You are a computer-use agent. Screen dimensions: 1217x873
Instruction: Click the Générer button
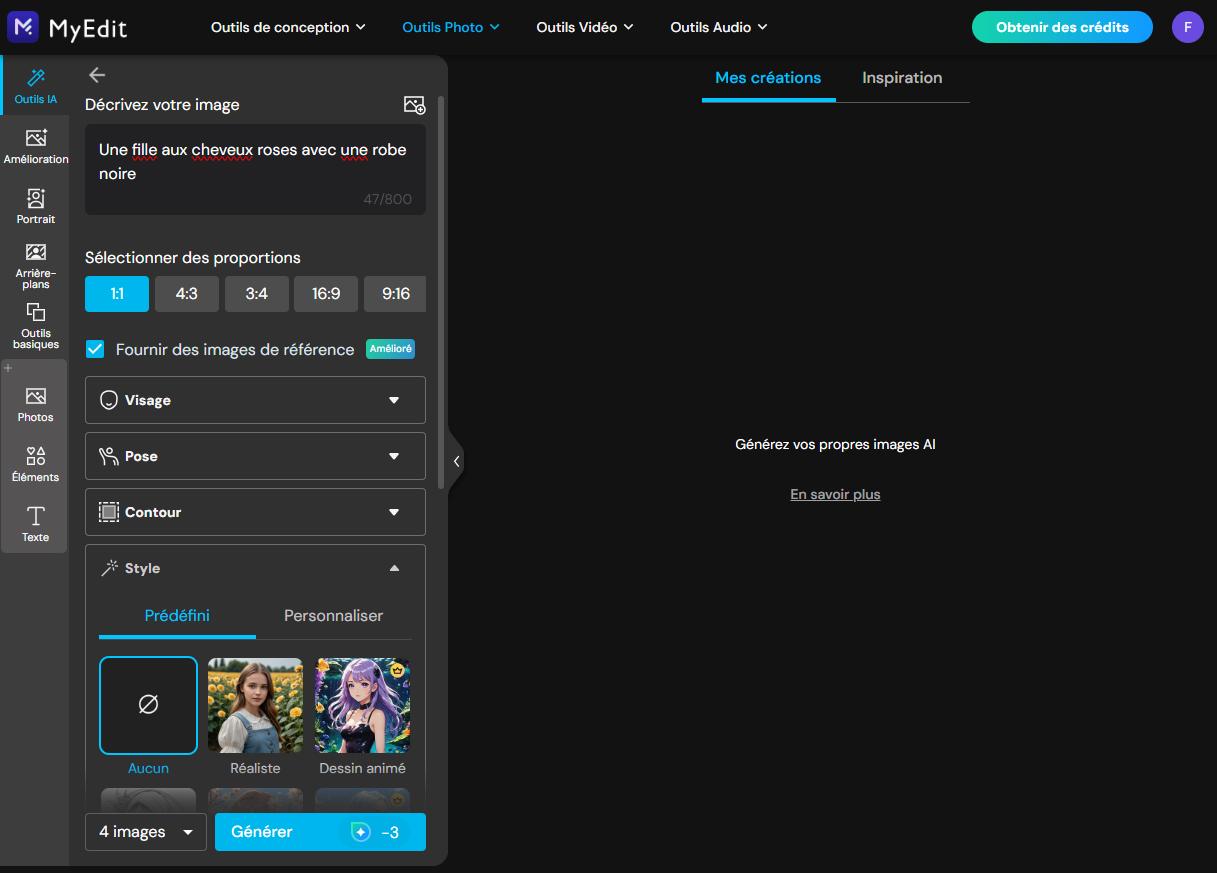click(320, 832)
